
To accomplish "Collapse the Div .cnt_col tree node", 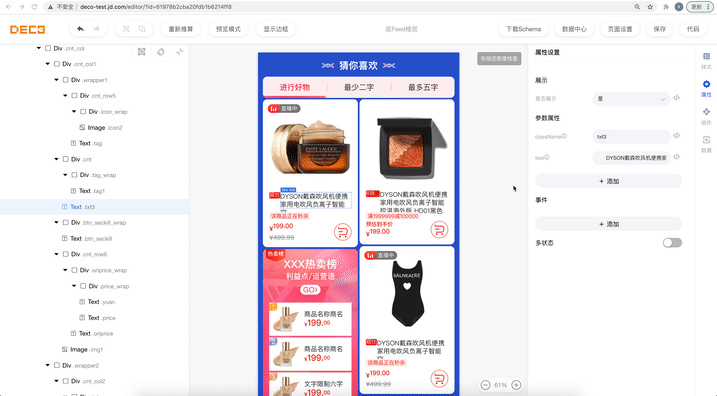I will [x=39, y=48].
